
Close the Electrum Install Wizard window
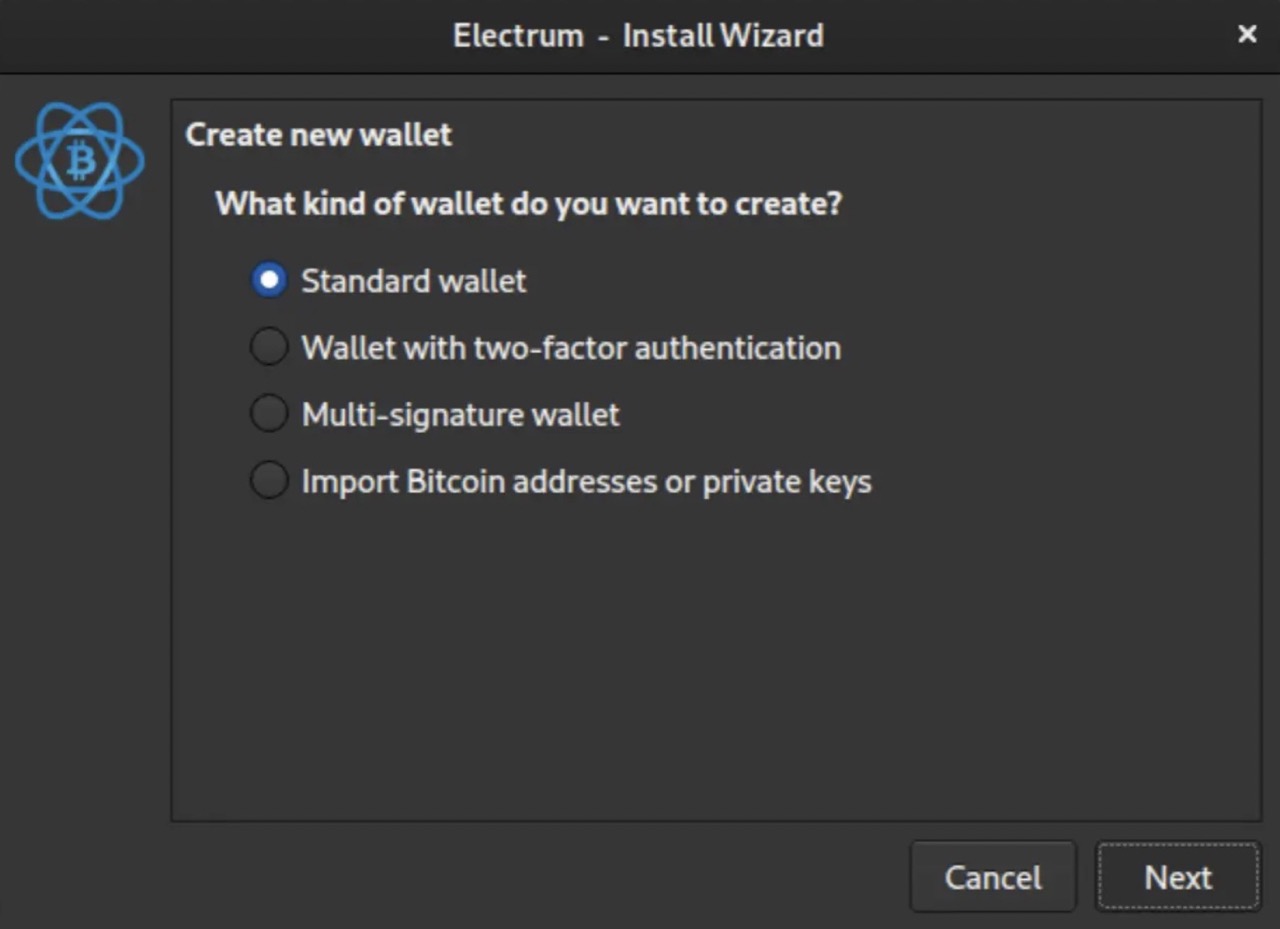pos(1246,34)
